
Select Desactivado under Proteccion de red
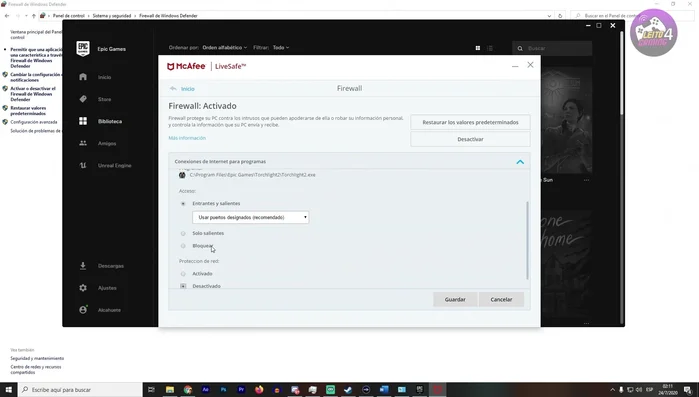point(183,286)
